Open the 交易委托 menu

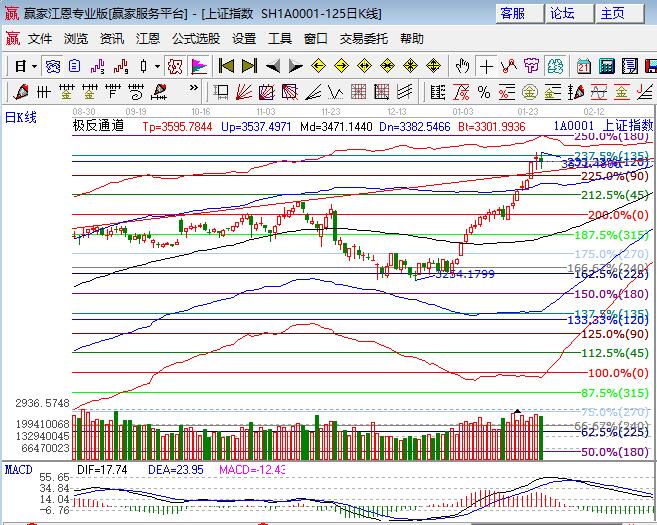364,39
